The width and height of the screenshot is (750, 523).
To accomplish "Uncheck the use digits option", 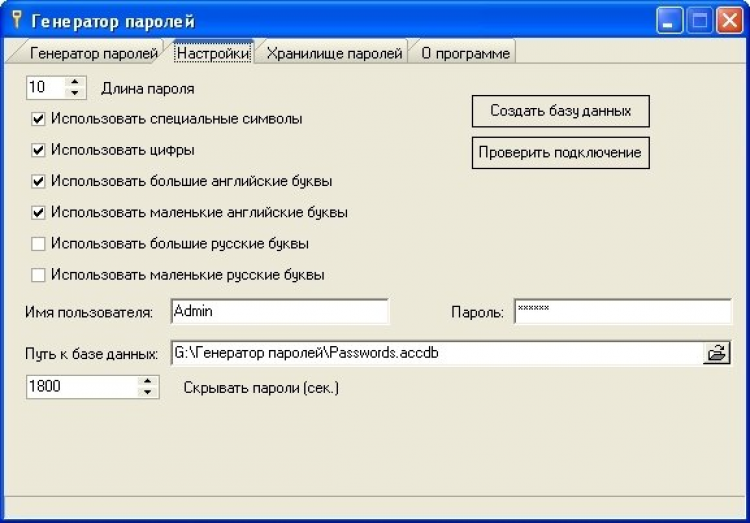I will click(39, 150).
